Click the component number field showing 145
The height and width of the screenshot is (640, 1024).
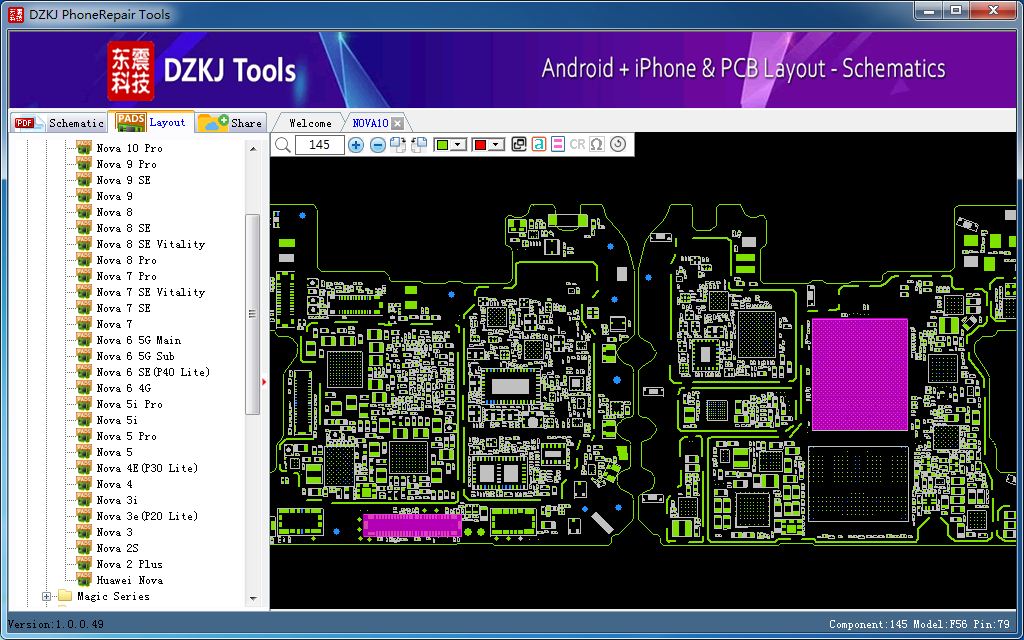coord(319,145)
